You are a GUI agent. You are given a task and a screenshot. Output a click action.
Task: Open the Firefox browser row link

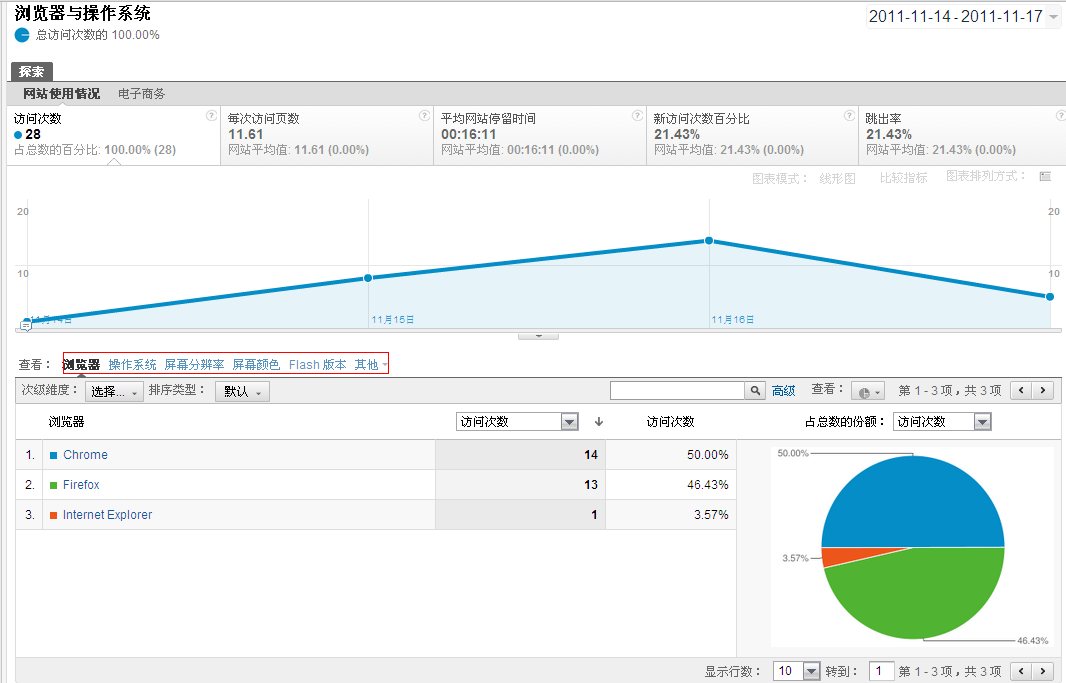tap(81, 485)
